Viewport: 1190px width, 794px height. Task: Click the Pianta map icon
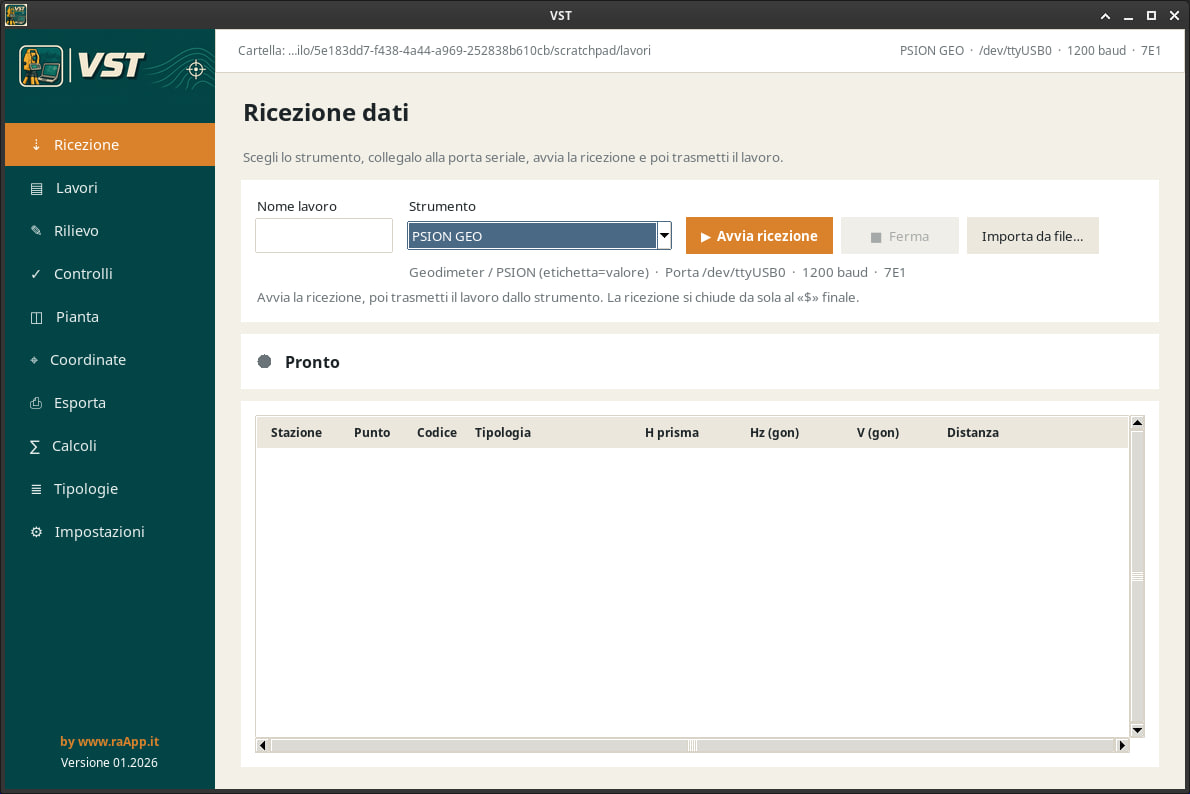click(x=36, y=317)
